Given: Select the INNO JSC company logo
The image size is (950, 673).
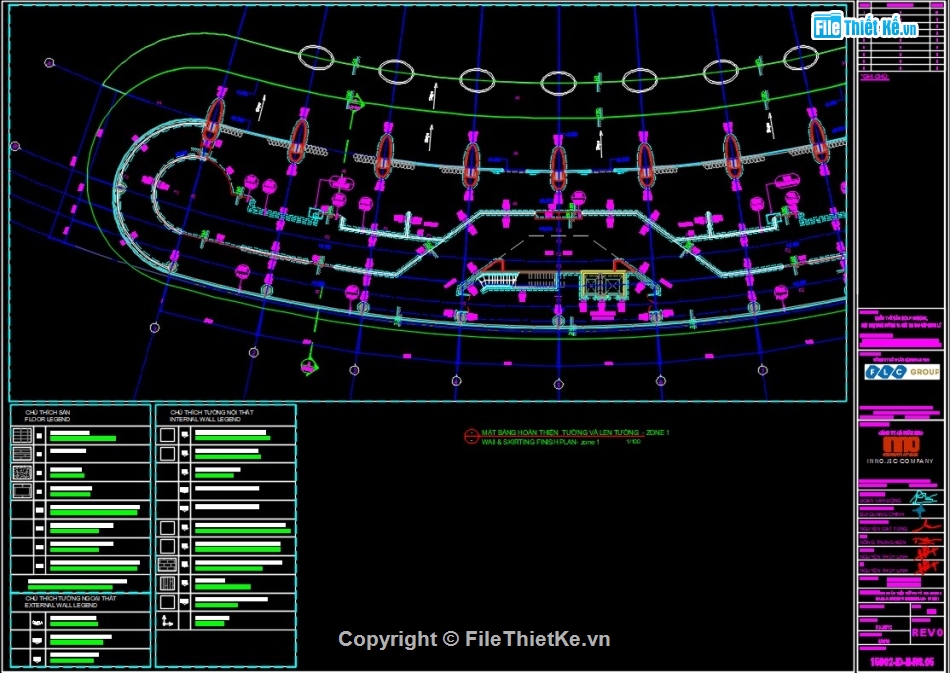Looking at the screenshot, I should pos(899,447).
